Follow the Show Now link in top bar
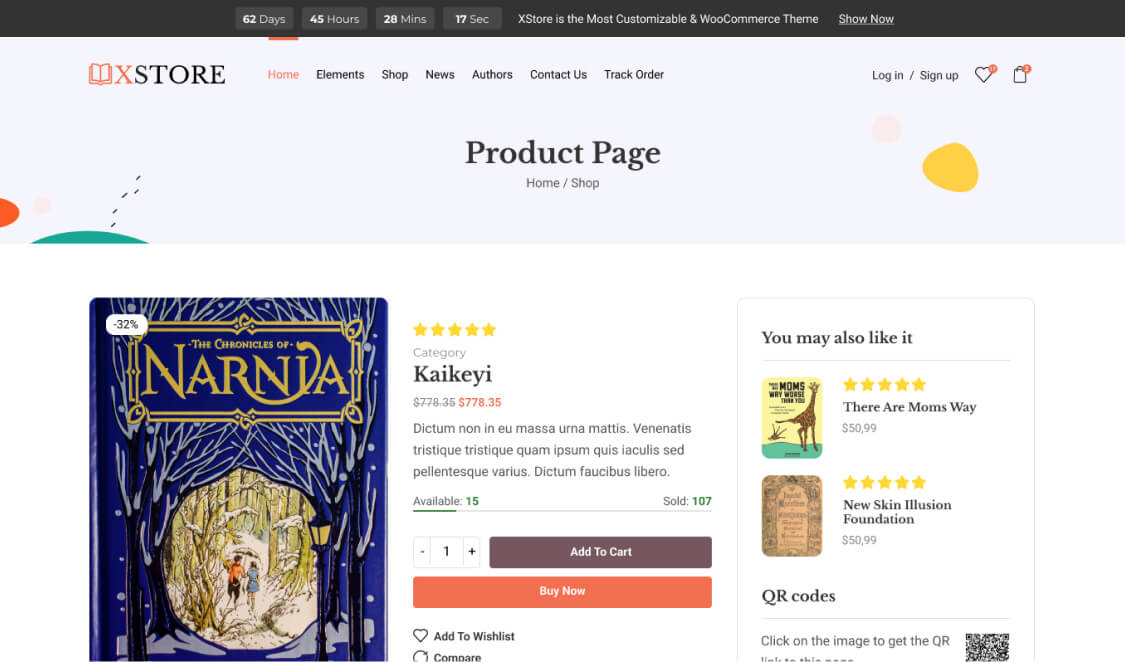 click(x=866, y=19)
